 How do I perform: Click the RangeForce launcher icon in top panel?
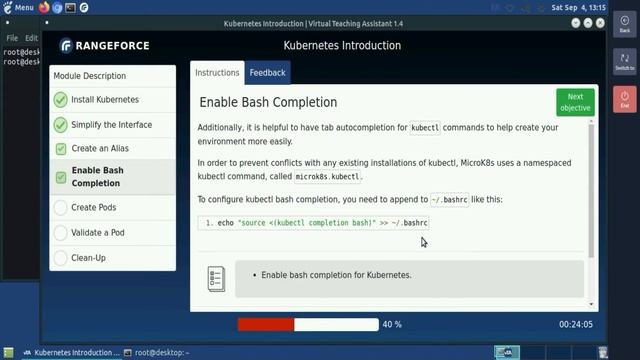tap(84, 7)
